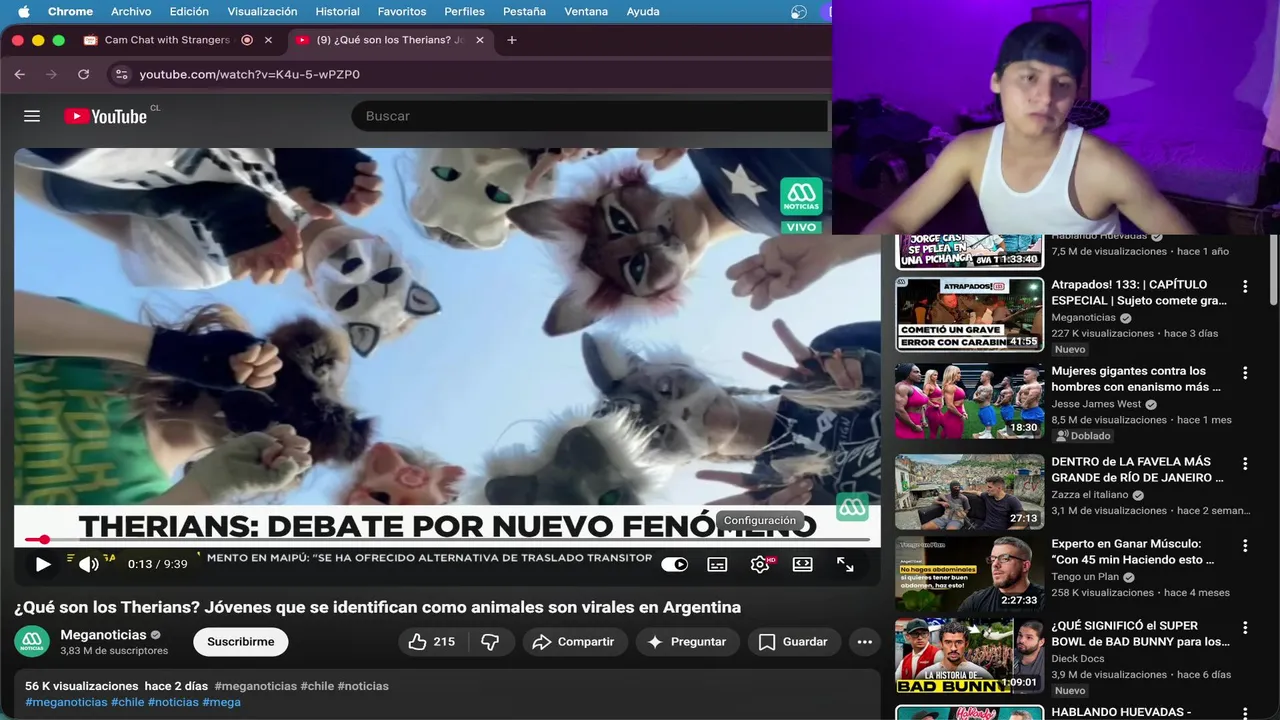Screen dimensions: 1280x720
Task: Click the page vertical scrollbar
Action: [x=1273, y=270]
